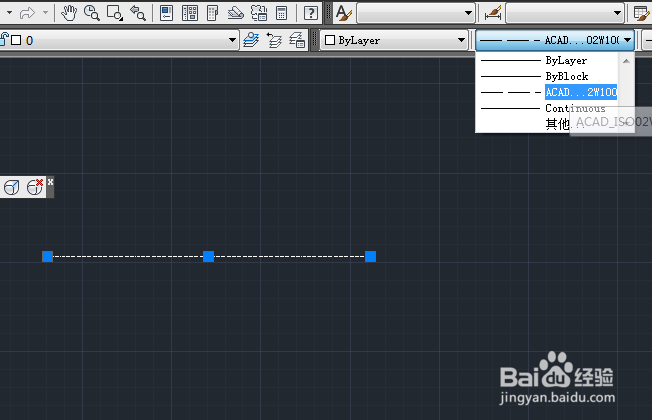Activate the Zoom Realtime tool
This screenshot has width=652, height=420.
pyautogui.click(x=91, y=13)
